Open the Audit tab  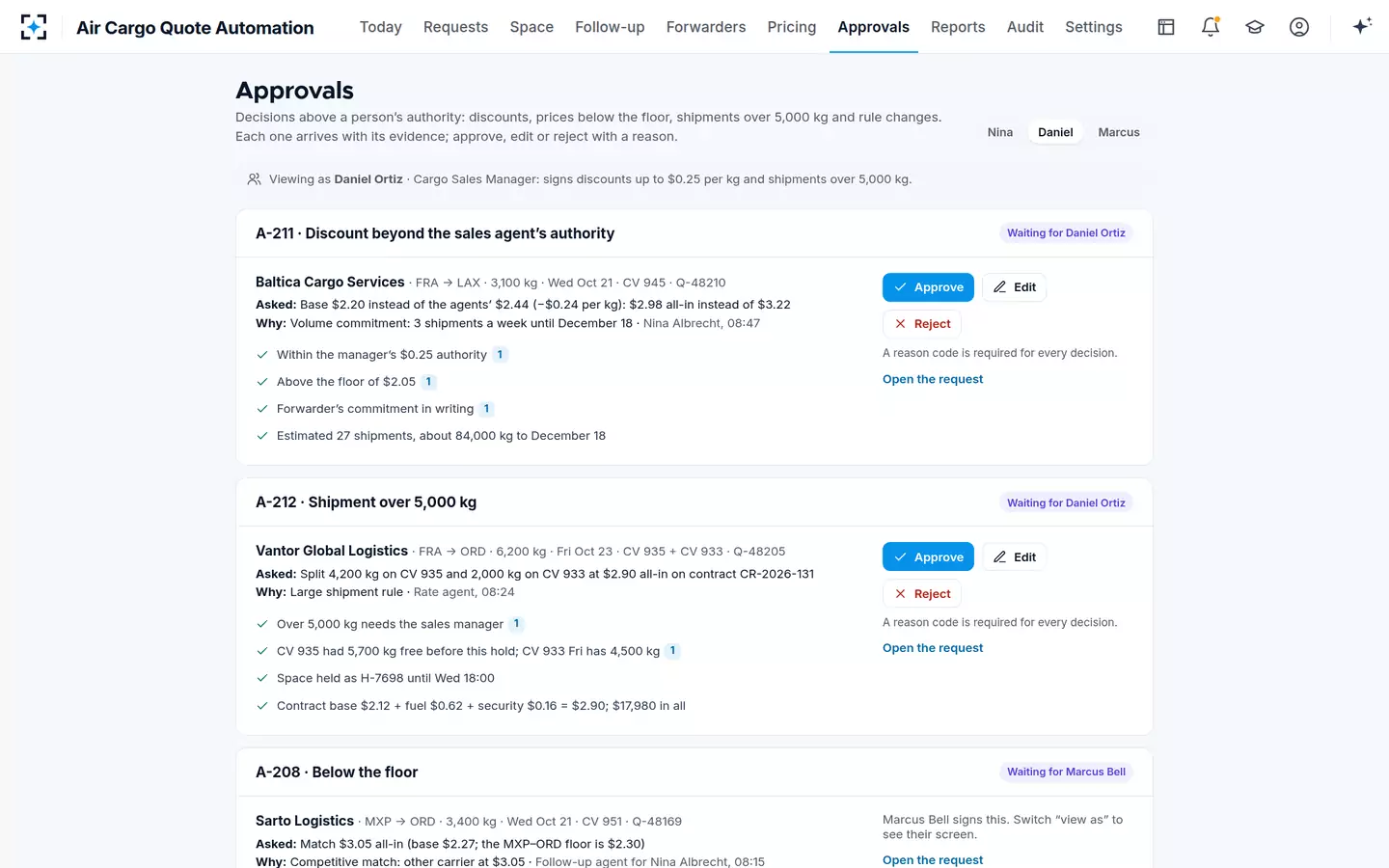pyautogui.click(x=1025, y=27)
